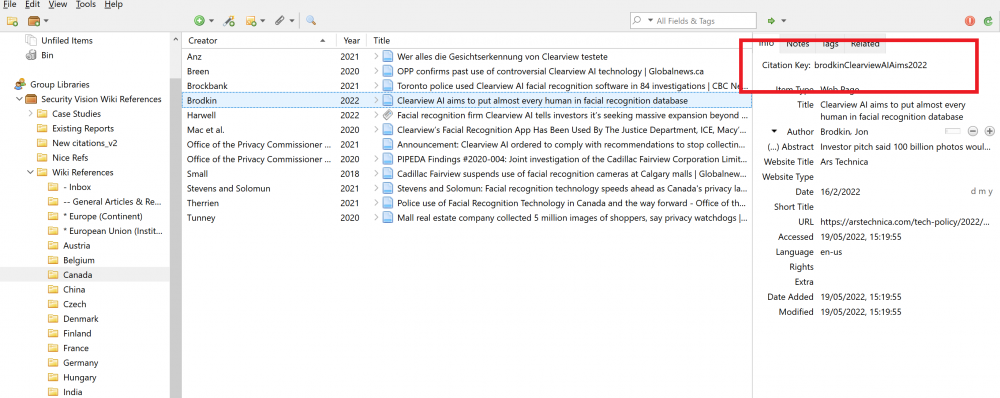Sort items by Creator column header
Screen dimensions: 1000x398
(x=260, y=41)
